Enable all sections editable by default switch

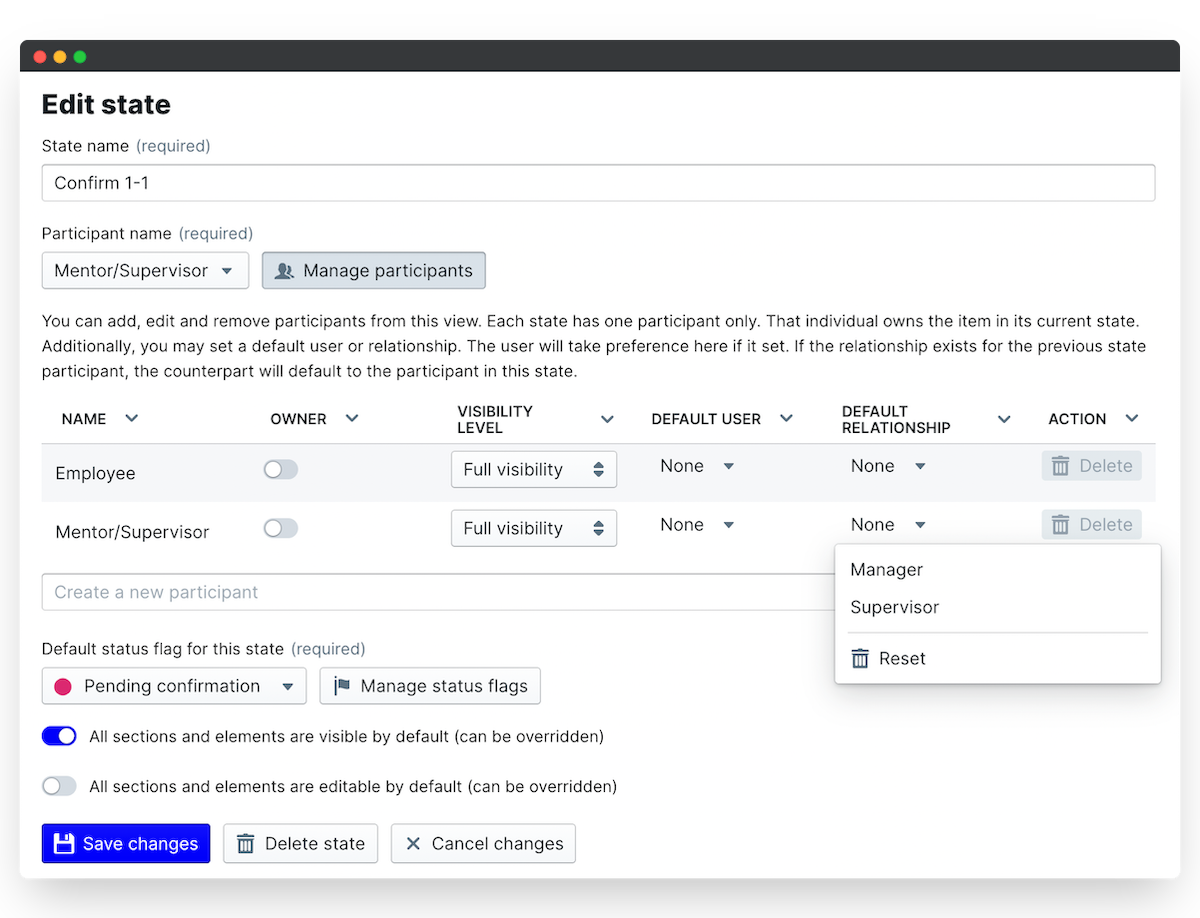[x=59, y=786]
